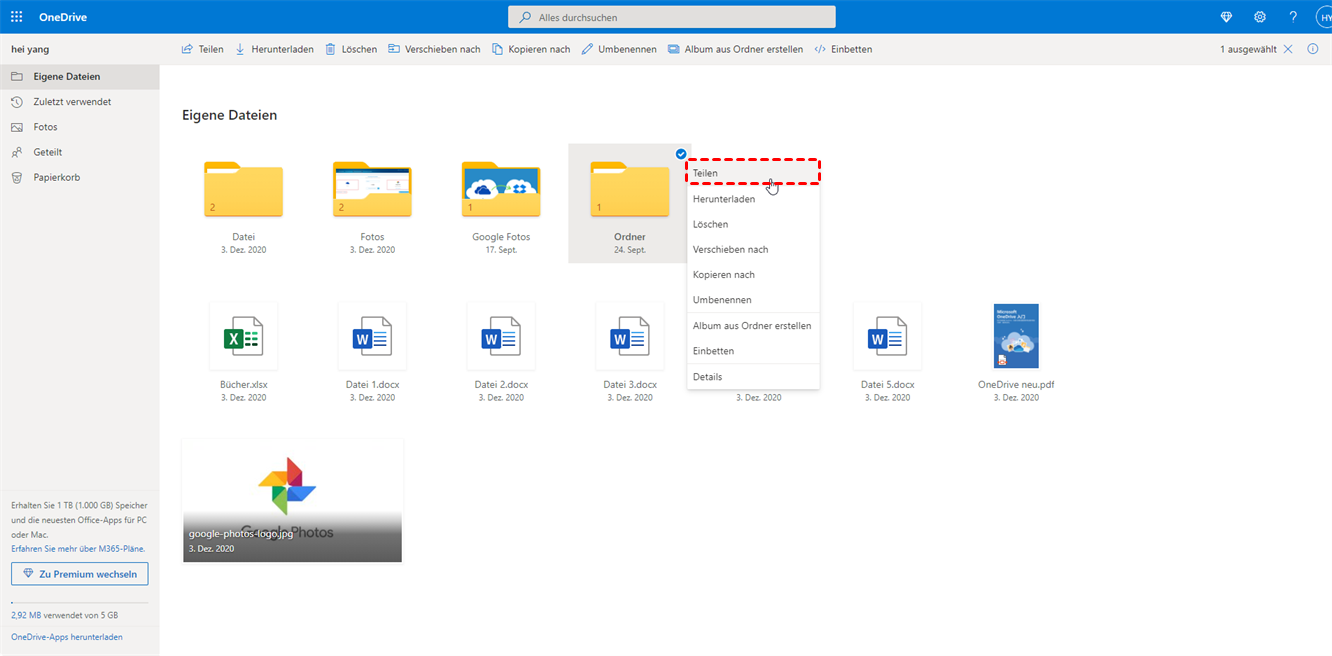Go to Papierkorb in the sidebar

coord(56,177)
